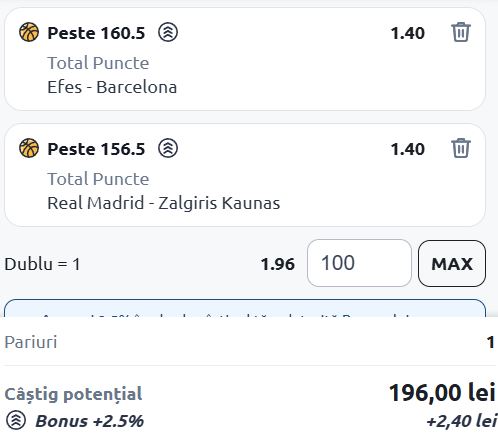Screen dimensions: 498x443
Task: Click the bonus icon beside Bonus +2.5%
Action: coord(16,421)
